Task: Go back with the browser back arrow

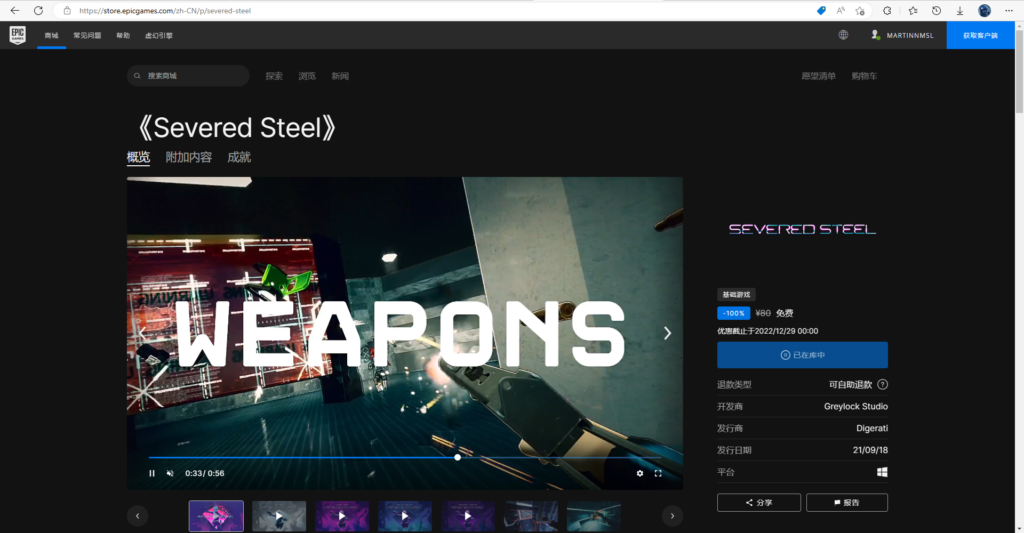Action: pos(14,10)
